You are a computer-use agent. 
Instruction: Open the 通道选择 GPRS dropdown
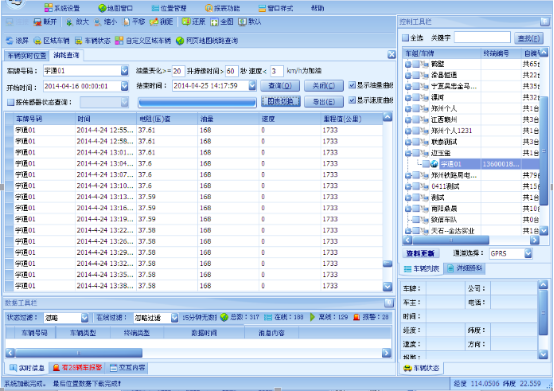point(528,253)
